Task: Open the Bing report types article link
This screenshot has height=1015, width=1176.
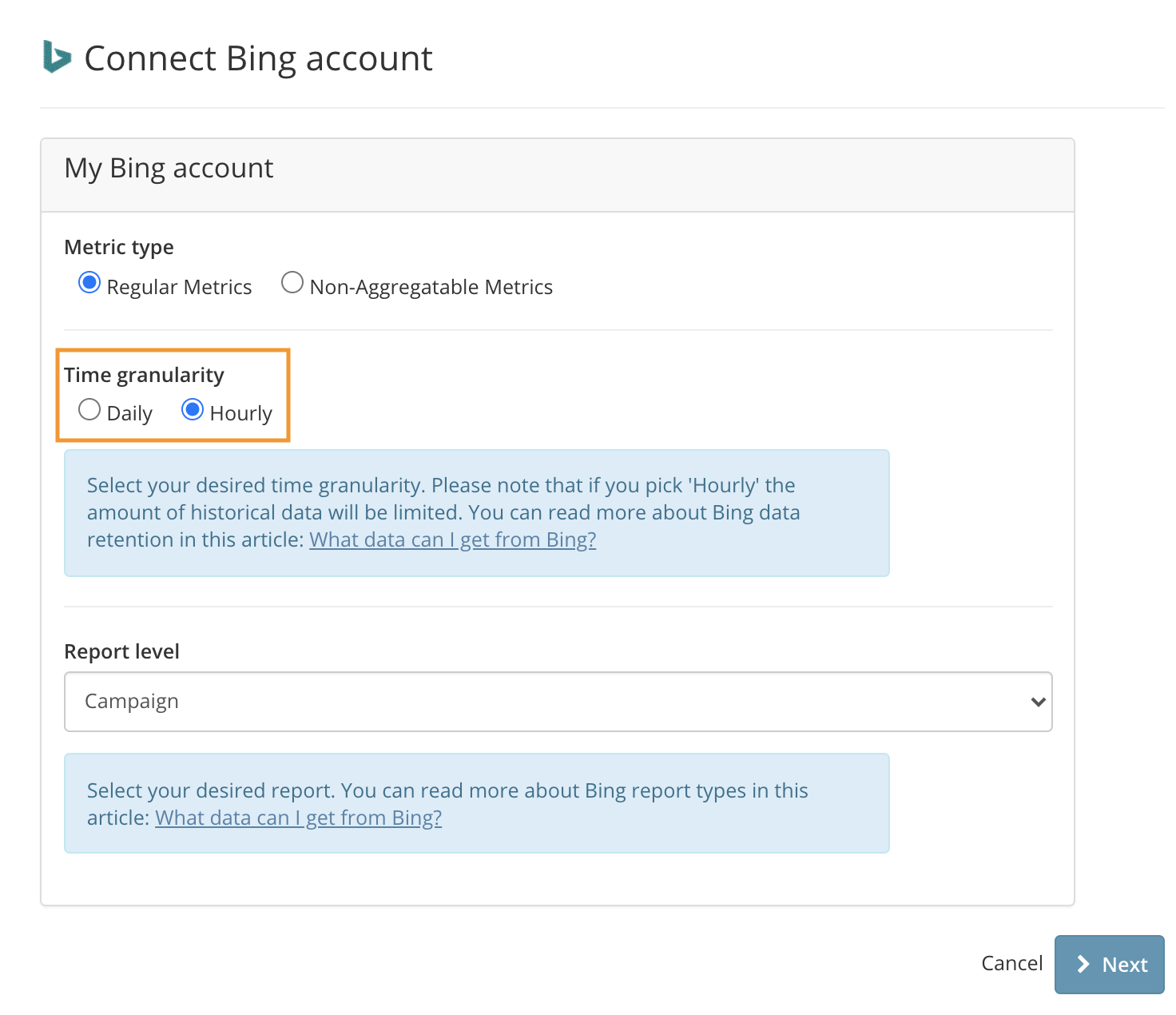Action: (299, 818)
